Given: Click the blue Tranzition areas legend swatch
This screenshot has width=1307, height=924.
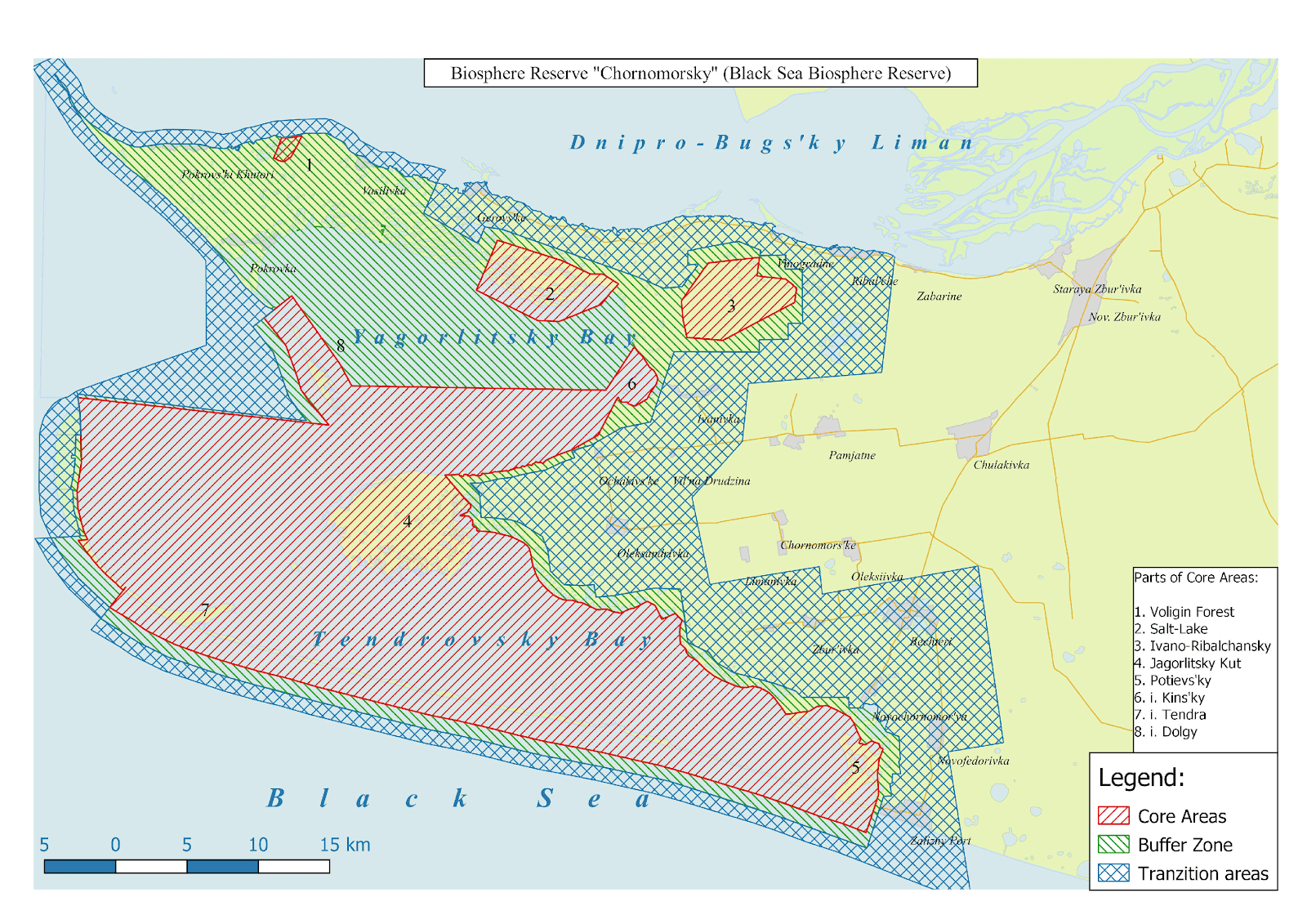Looking at the screenshot, I should coord(1113,873).
